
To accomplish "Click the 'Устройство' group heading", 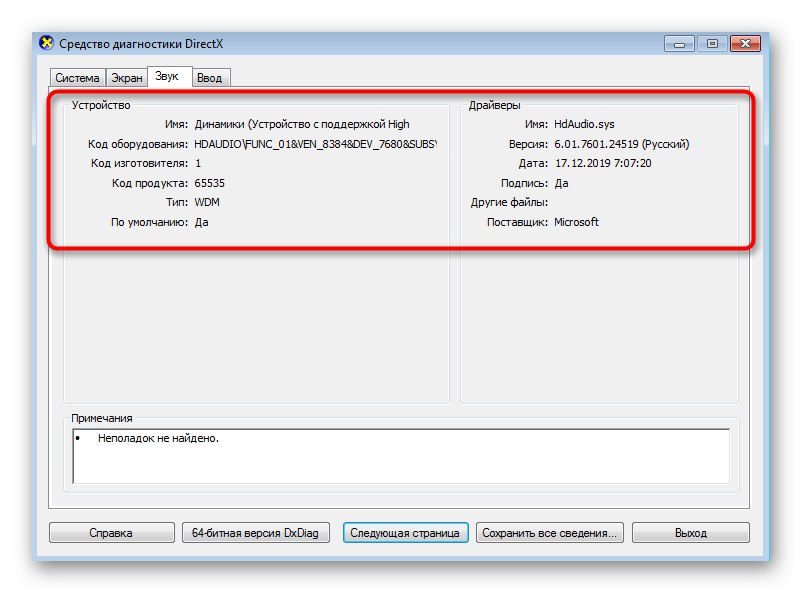I will pyautogui.click(x=101, y=105).
